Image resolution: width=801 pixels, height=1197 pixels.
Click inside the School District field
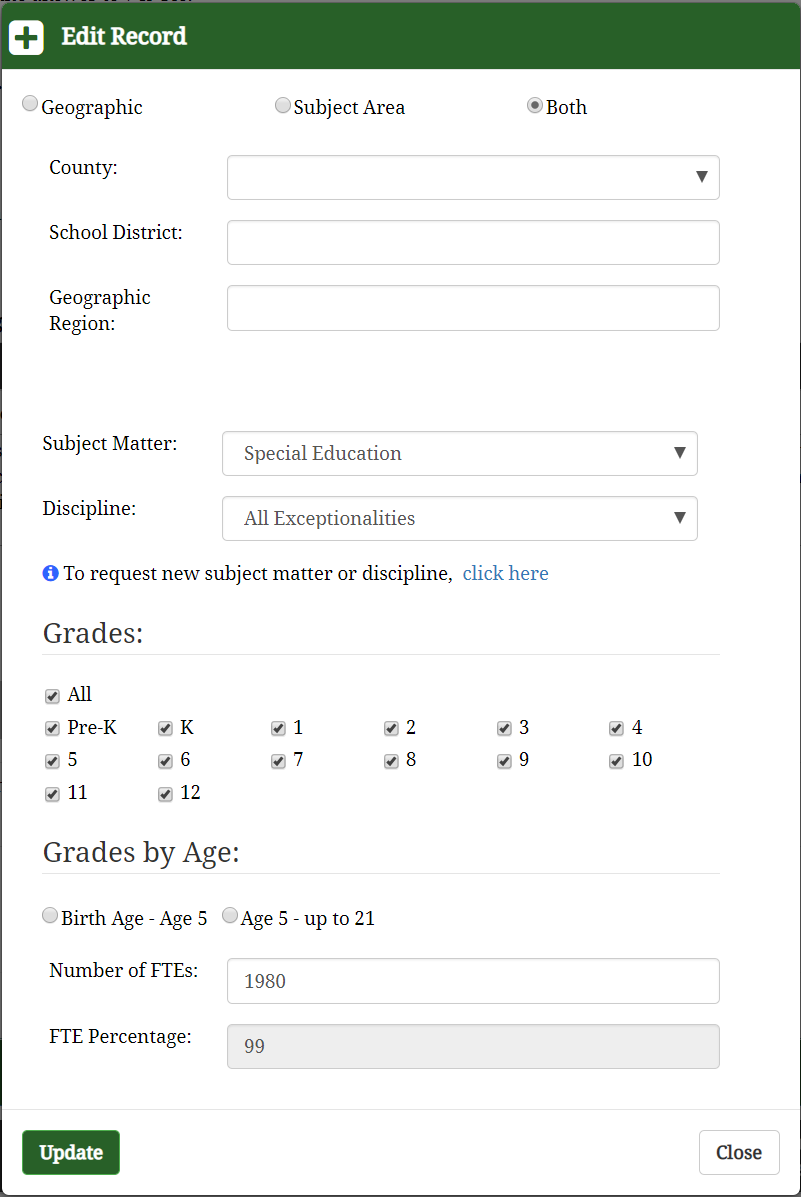pyautogui.click(x=473, y=242)
